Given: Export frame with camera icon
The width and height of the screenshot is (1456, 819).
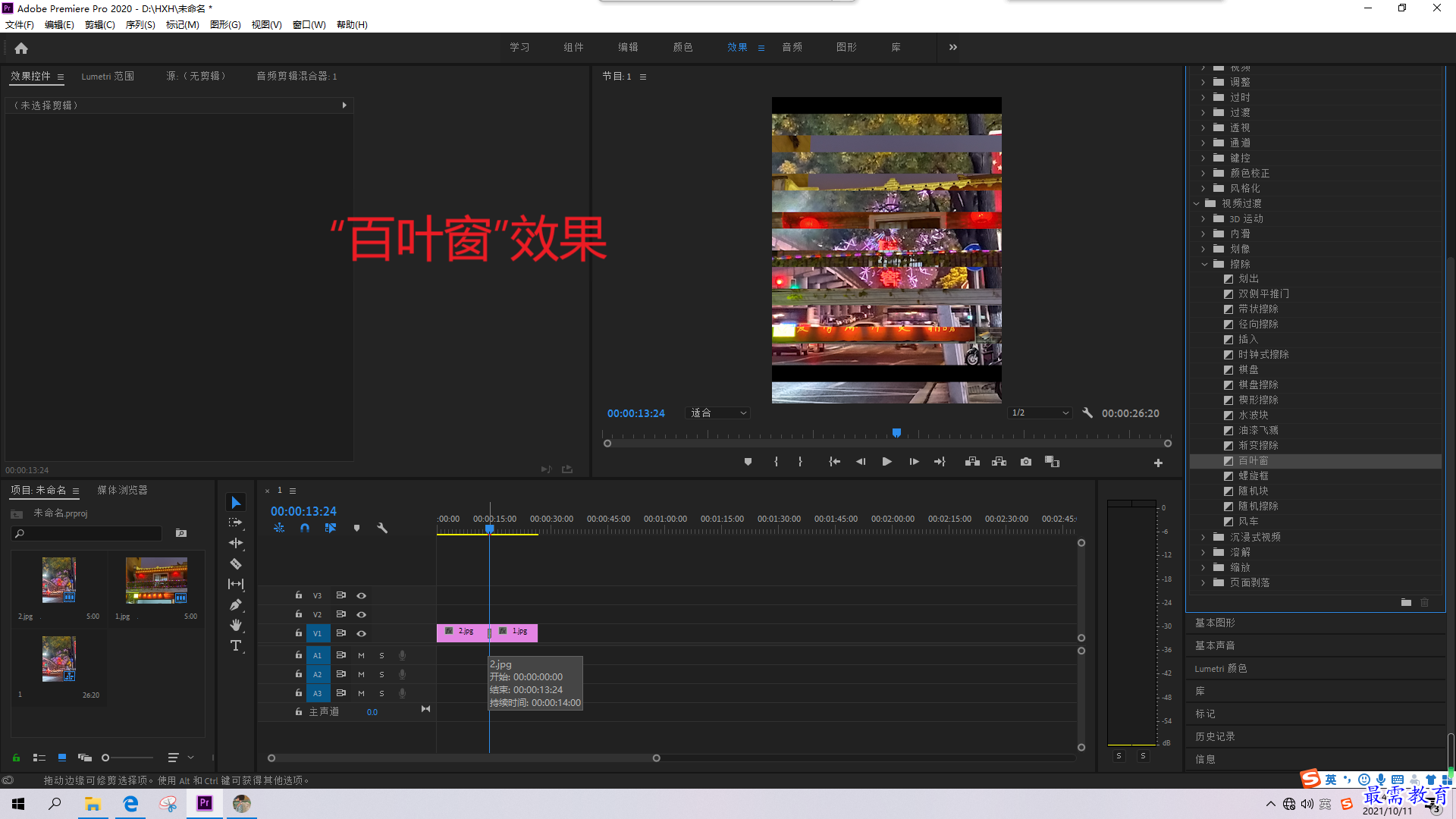Looking at the screenshot, I should (x=1026, y=462).
